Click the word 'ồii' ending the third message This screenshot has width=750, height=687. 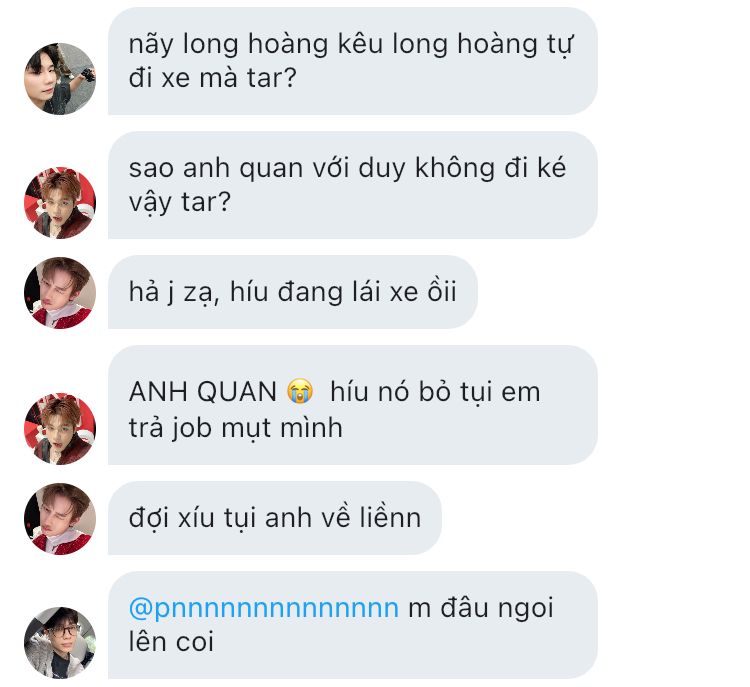[442, 291]
